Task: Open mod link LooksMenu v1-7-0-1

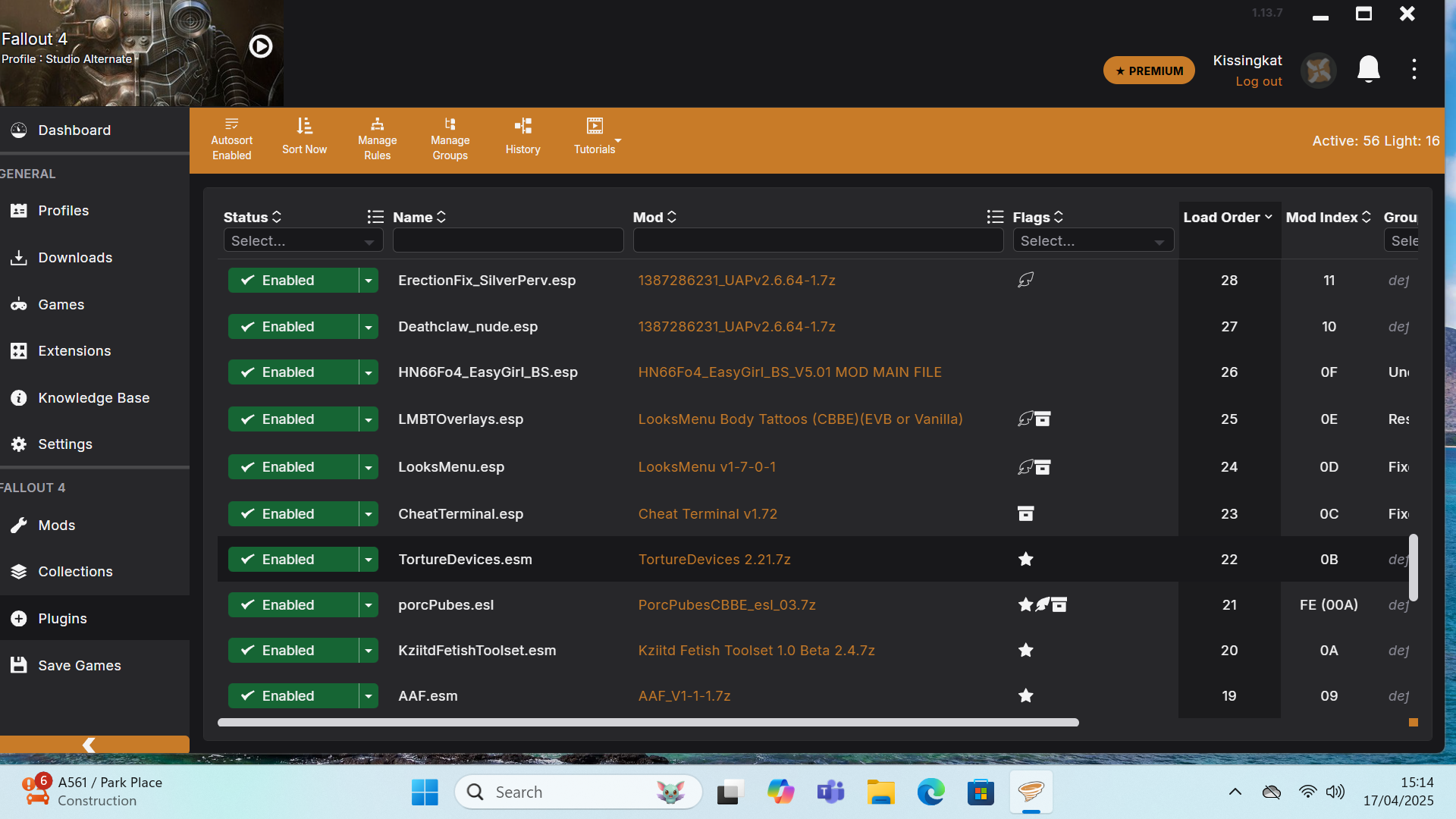Action: coord(707,467)
